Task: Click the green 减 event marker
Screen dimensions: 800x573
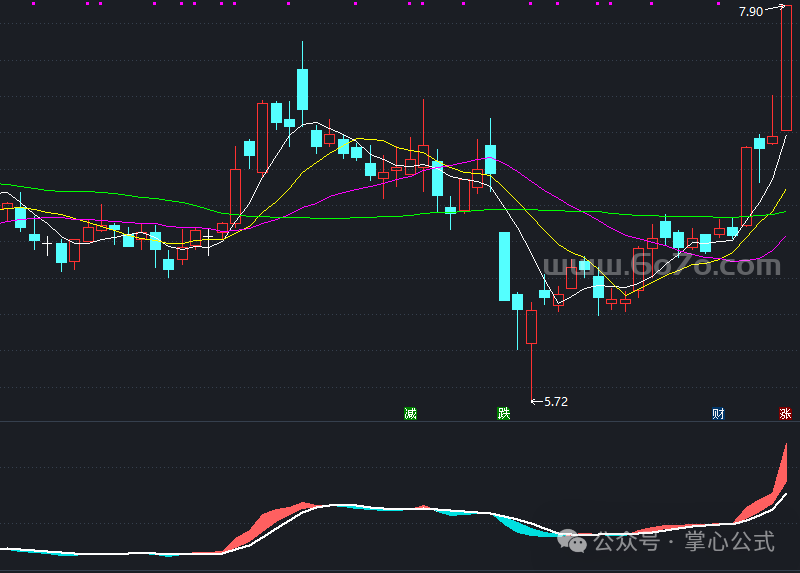Action: tap(410, 413)
